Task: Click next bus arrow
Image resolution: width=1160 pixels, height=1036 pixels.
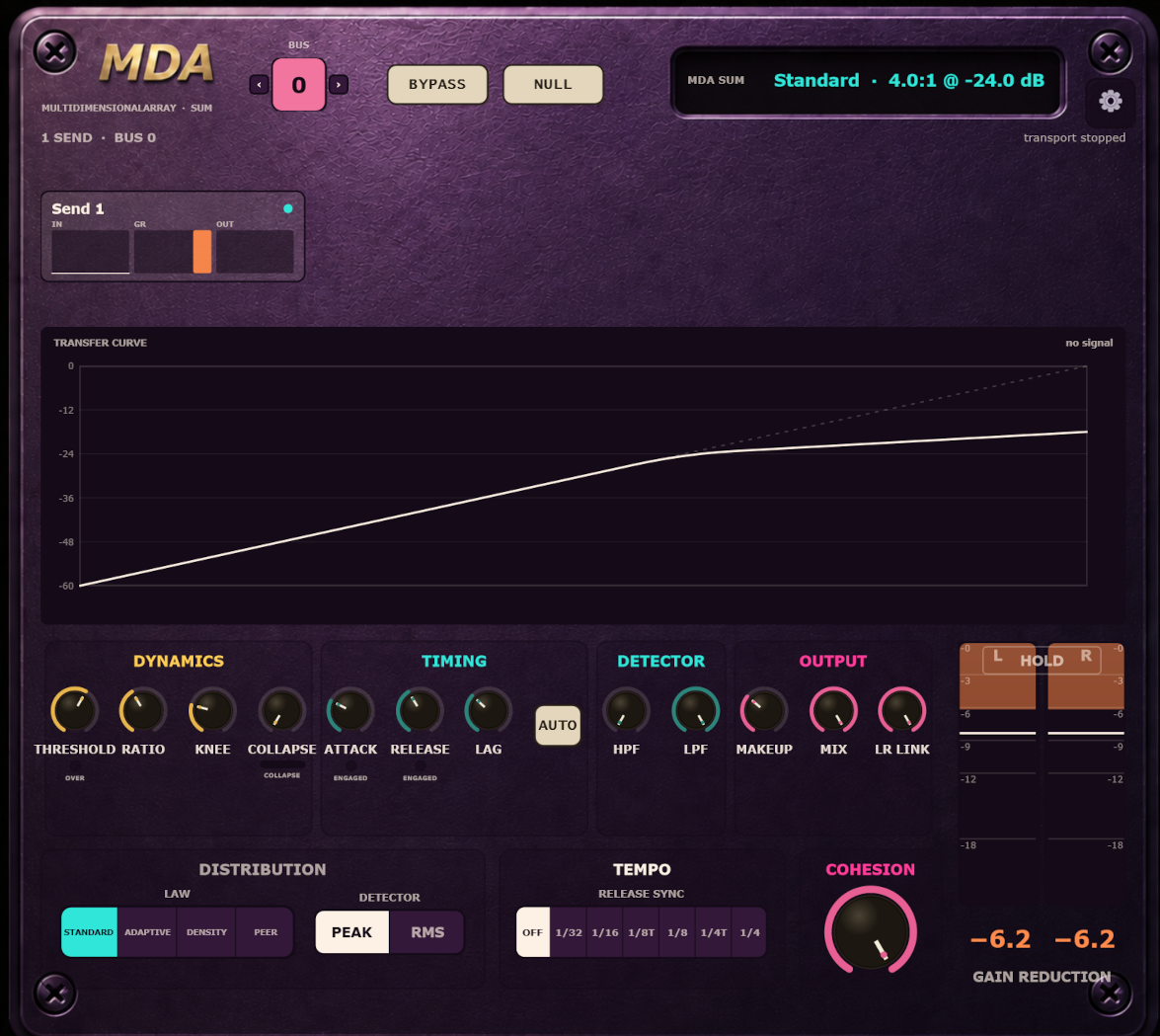Action: tap(338, 84)
